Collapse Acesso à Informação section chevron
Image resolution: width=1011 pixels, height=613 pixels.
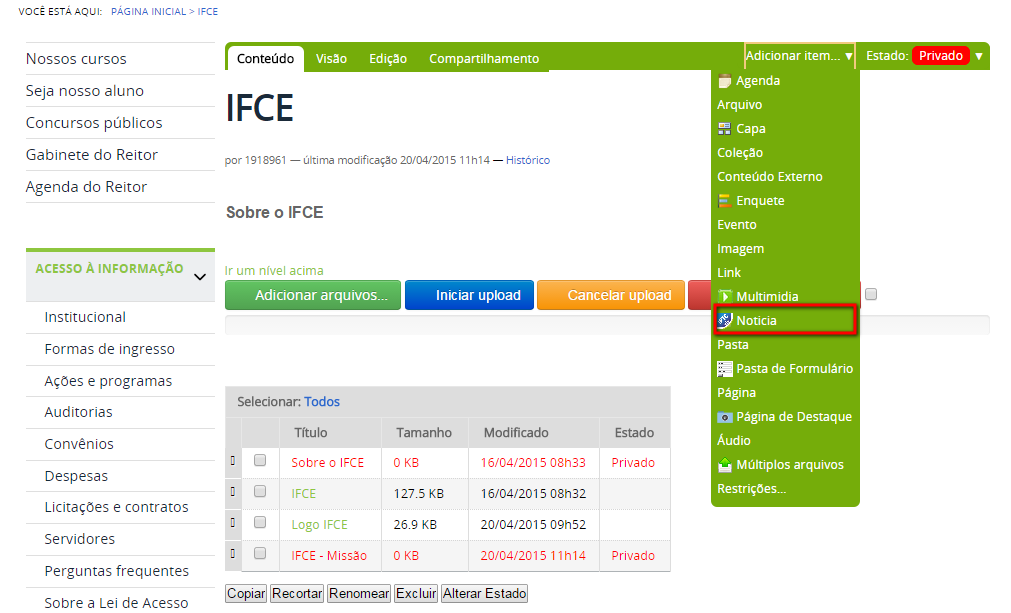coord(200,277)
